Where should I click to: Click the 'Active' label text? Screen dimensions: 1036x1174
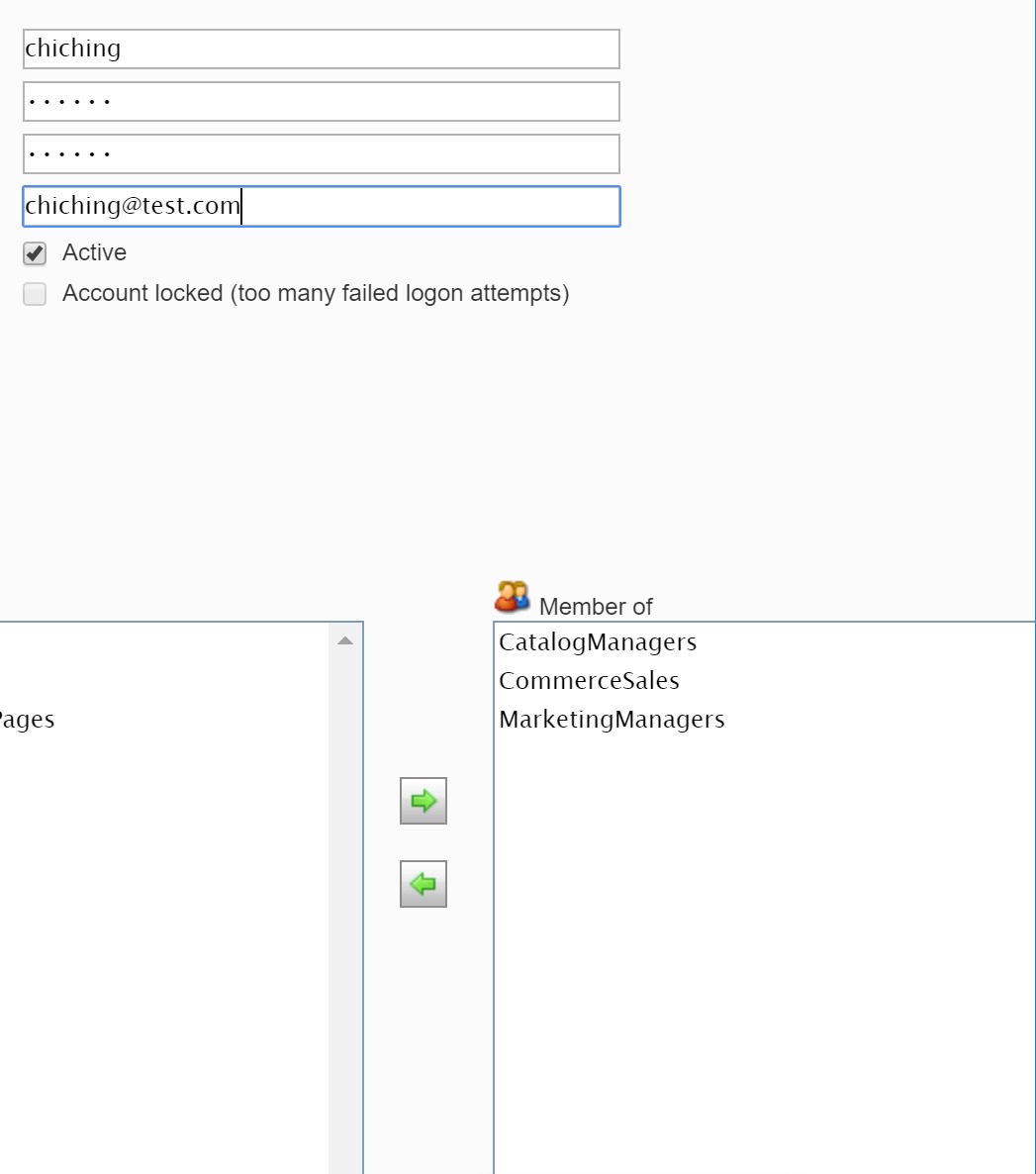click(94, 253)
